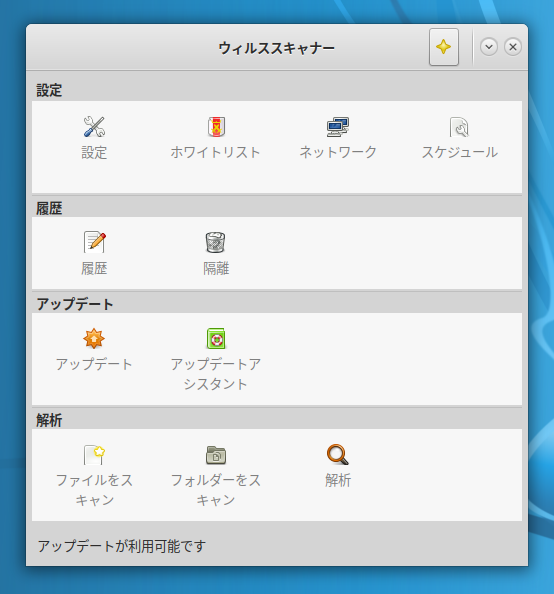Open the ホワイトリスト whitelist icon

coord(216,127)
